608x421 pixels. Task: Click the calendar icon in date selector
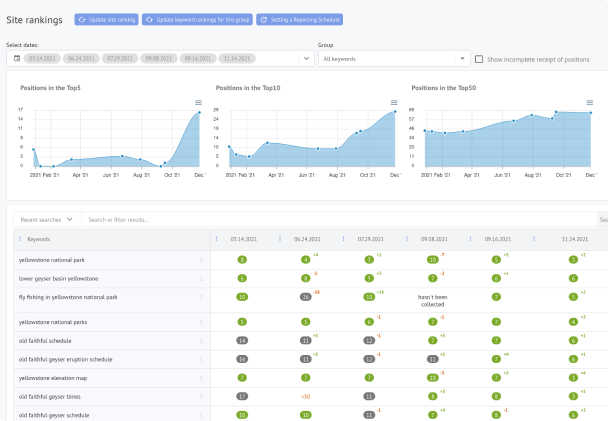[x=17, y=59]
